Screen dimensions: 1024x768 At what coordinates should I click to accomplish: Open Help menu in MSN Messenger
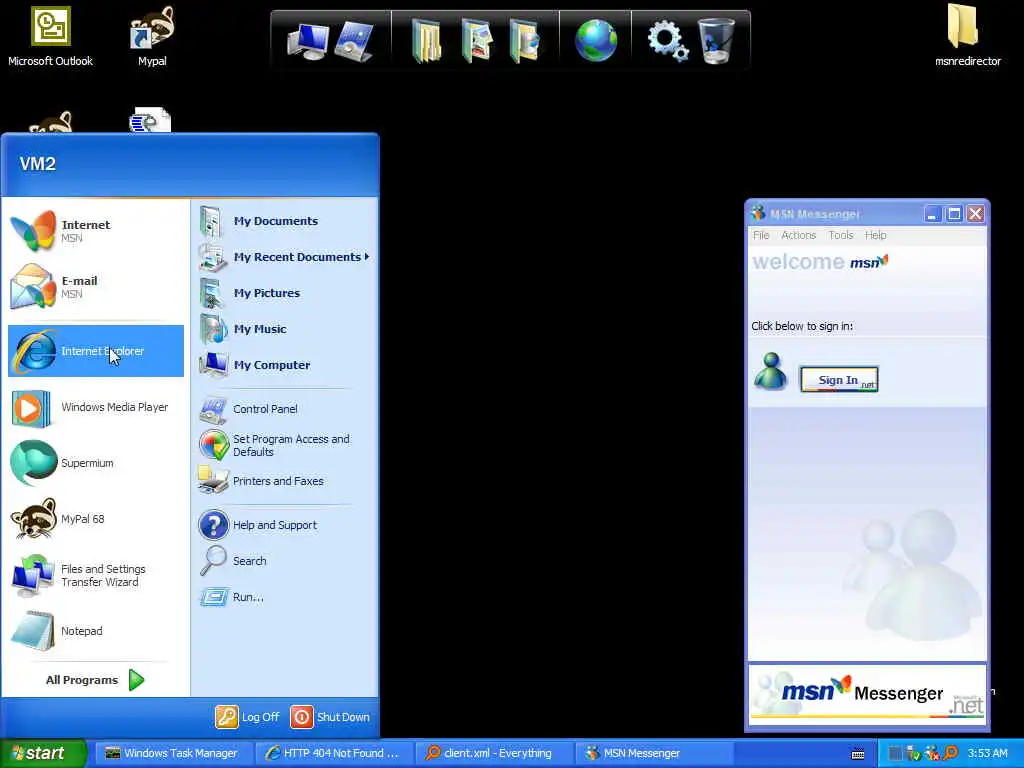pyautogui.click(x=875, y=235)
